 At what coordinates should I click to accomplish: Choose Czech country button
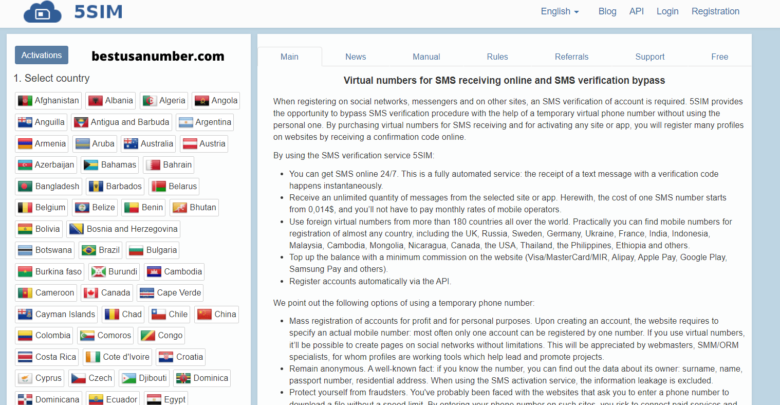point(92,378)
